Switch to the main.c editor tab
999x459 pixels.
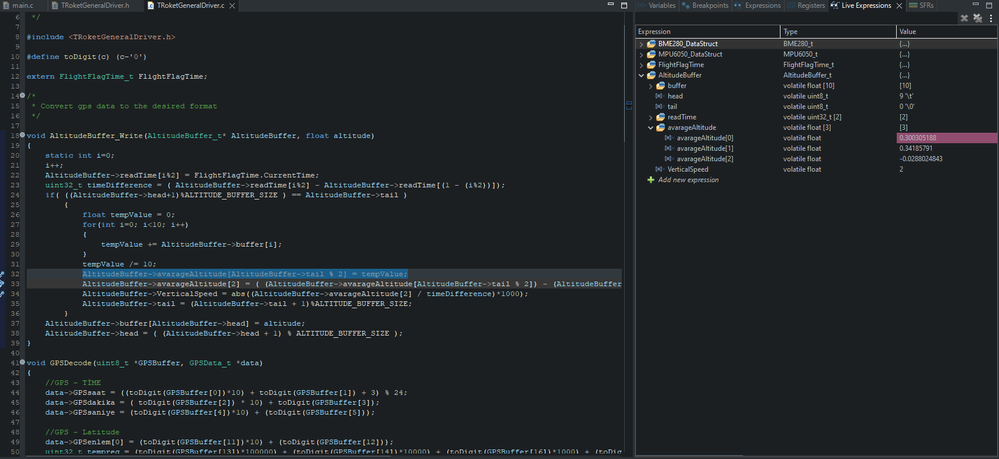click(22, 6)
